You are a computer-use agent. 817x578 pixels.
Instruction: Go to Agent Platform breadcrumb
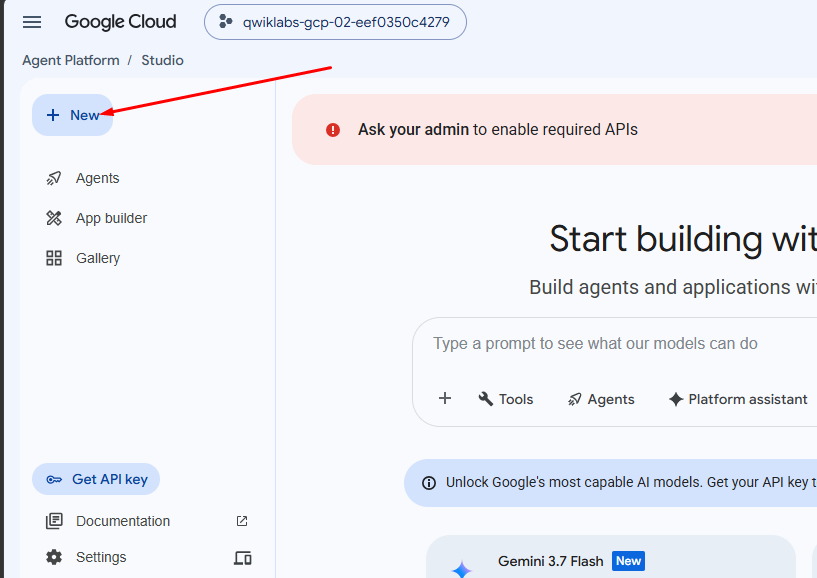[x=71, y=60]
